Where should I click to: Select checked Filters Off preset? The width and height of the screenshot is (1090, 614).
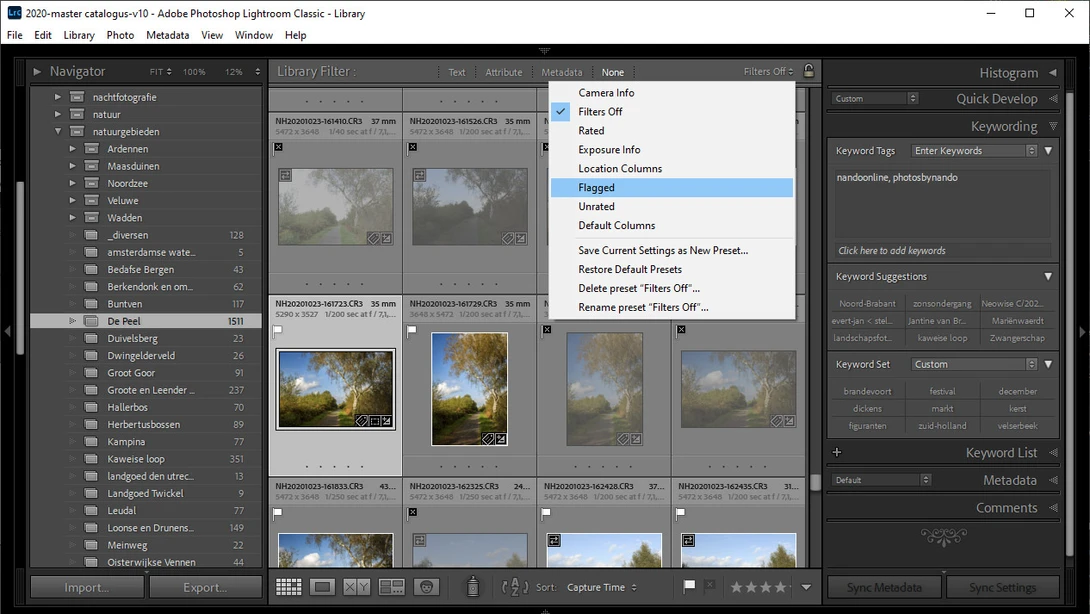[x=672, y=111]
